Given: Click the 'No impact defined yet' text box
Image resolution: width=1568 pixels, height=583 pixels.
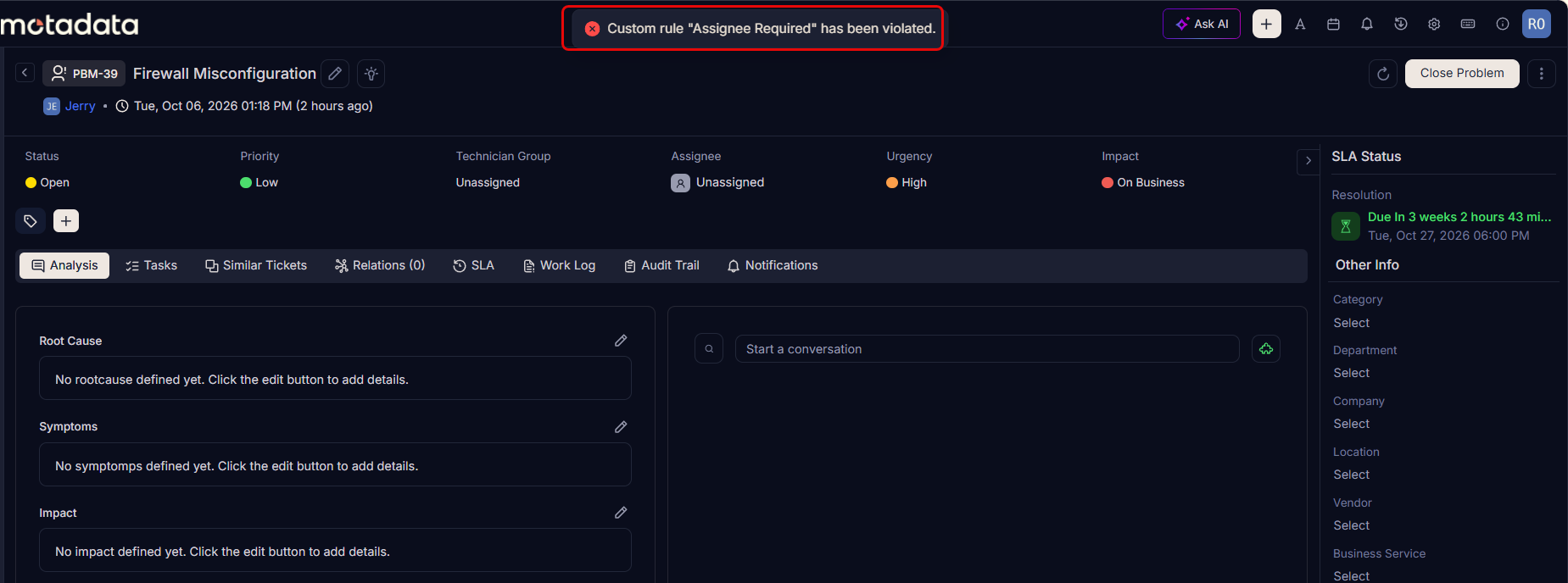Looking at the screenshot, I should tap(335, 551).
